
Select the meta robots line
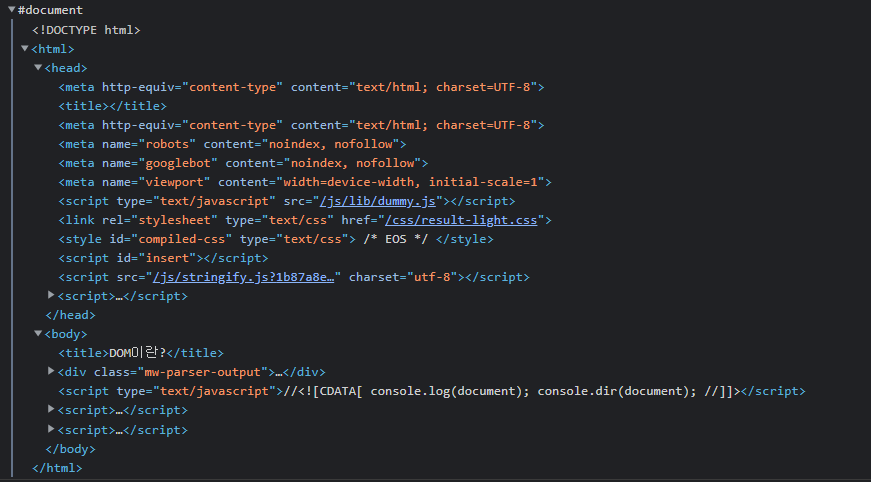232,144
